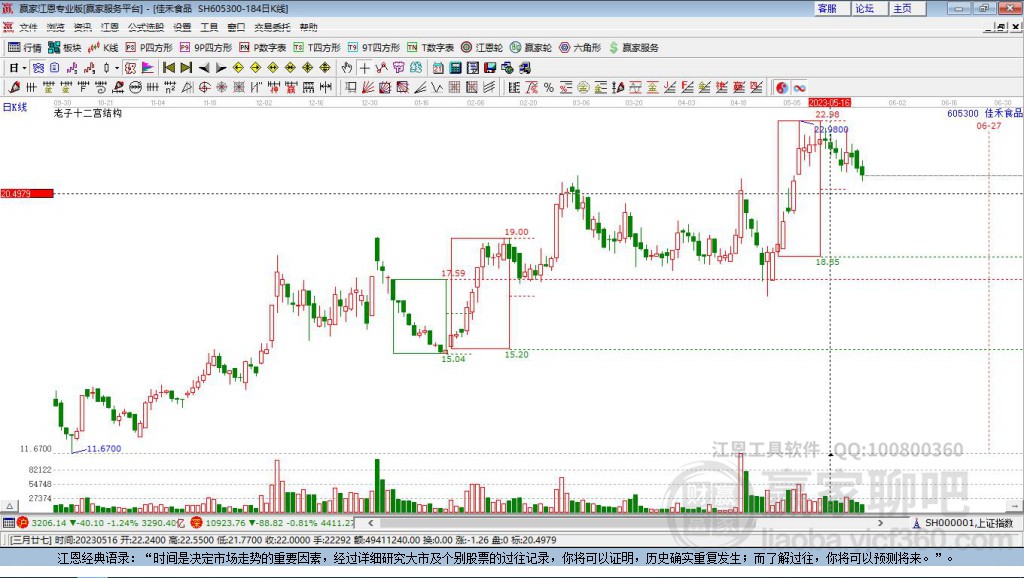Open the 板块 sector view
Screen dimensions: 1024x578
tap(65, 48)
